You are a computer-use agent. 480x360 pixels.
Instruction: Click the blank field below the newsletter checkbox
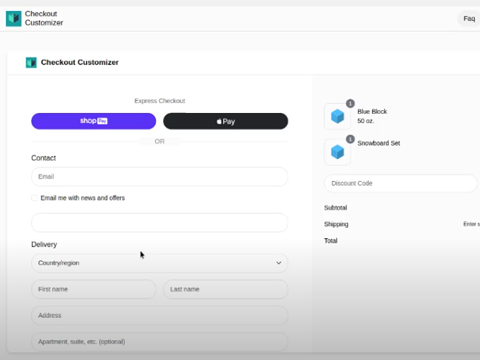pos(160,223)
